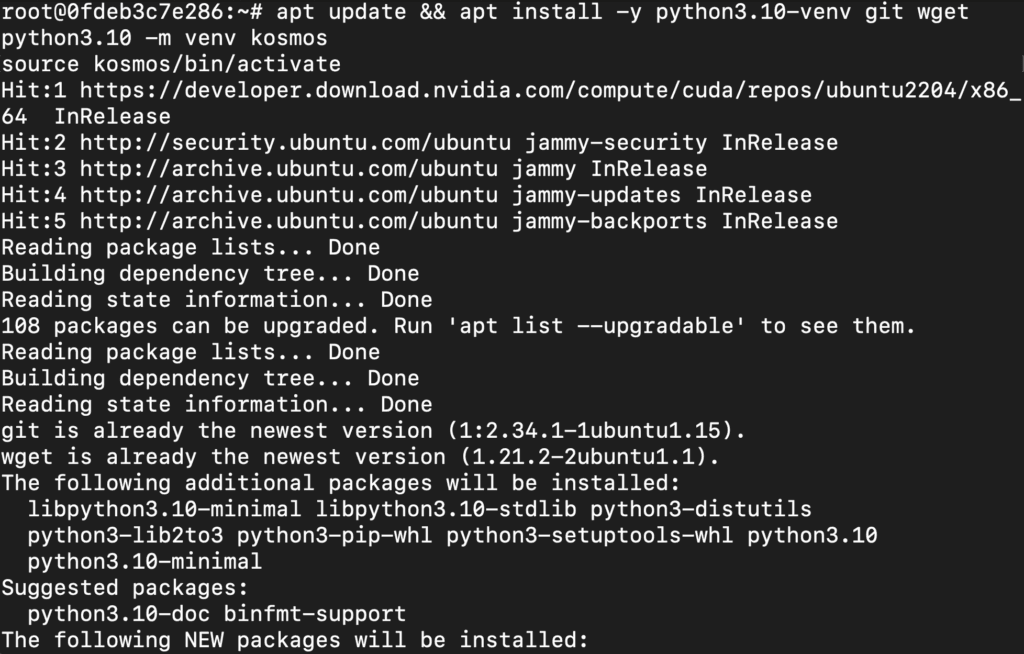Viewport: 1024px width, 654px height.
Task: Click the binfmt-support suggested package
Action: (x=314, y=613)
